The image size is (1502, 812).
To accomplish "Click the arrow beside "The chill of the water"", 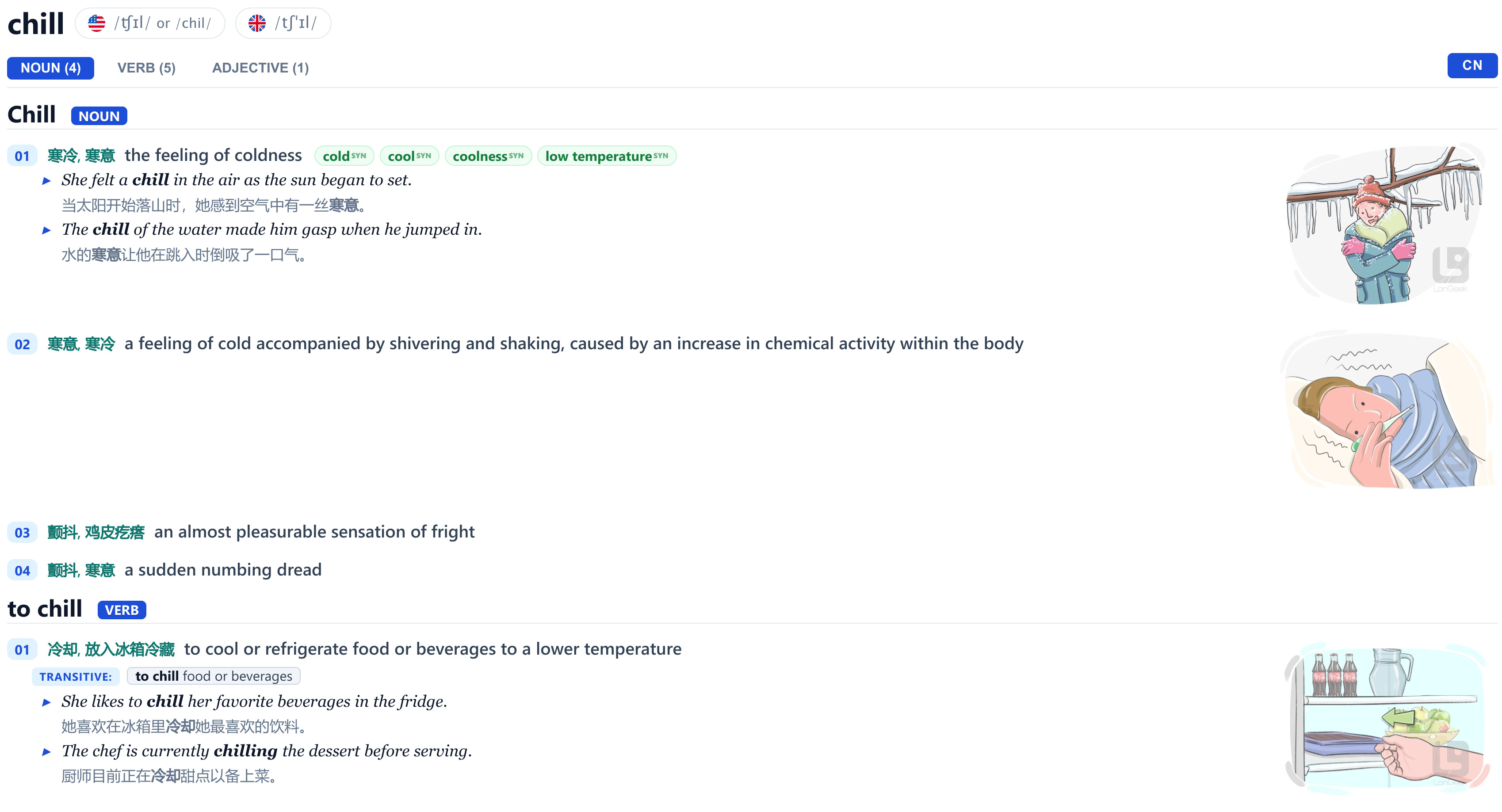I will pos(46,230).
